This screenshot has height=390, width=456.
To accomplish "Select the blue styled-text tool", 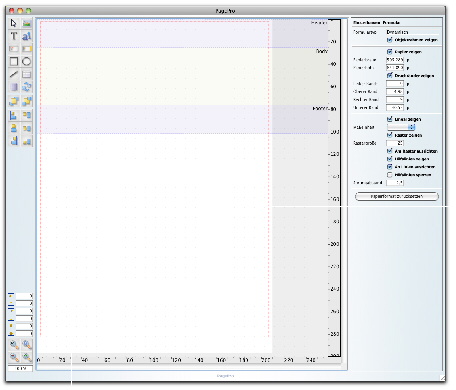I will pyautogui.click(x=27, y=36).
